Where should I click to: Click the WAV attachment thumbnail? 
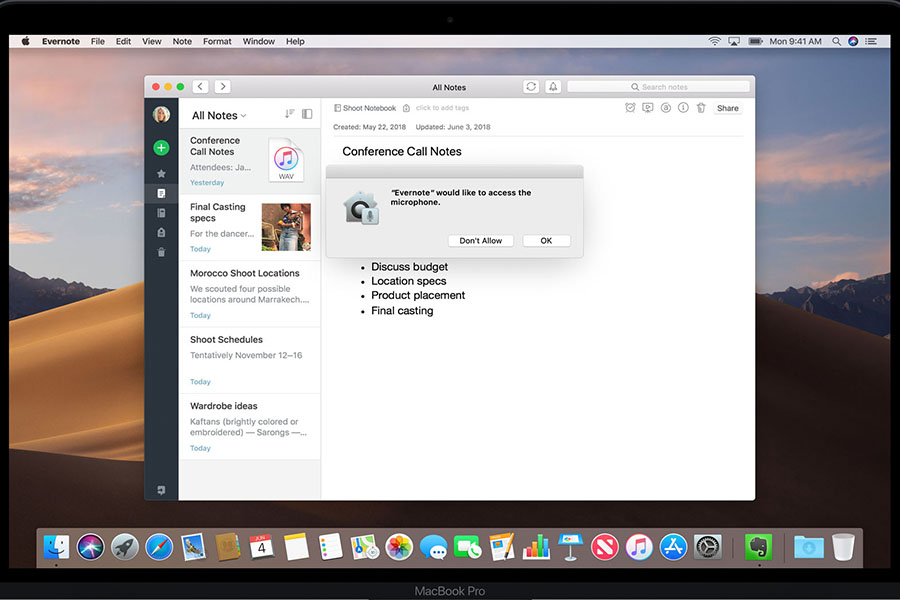286,160
